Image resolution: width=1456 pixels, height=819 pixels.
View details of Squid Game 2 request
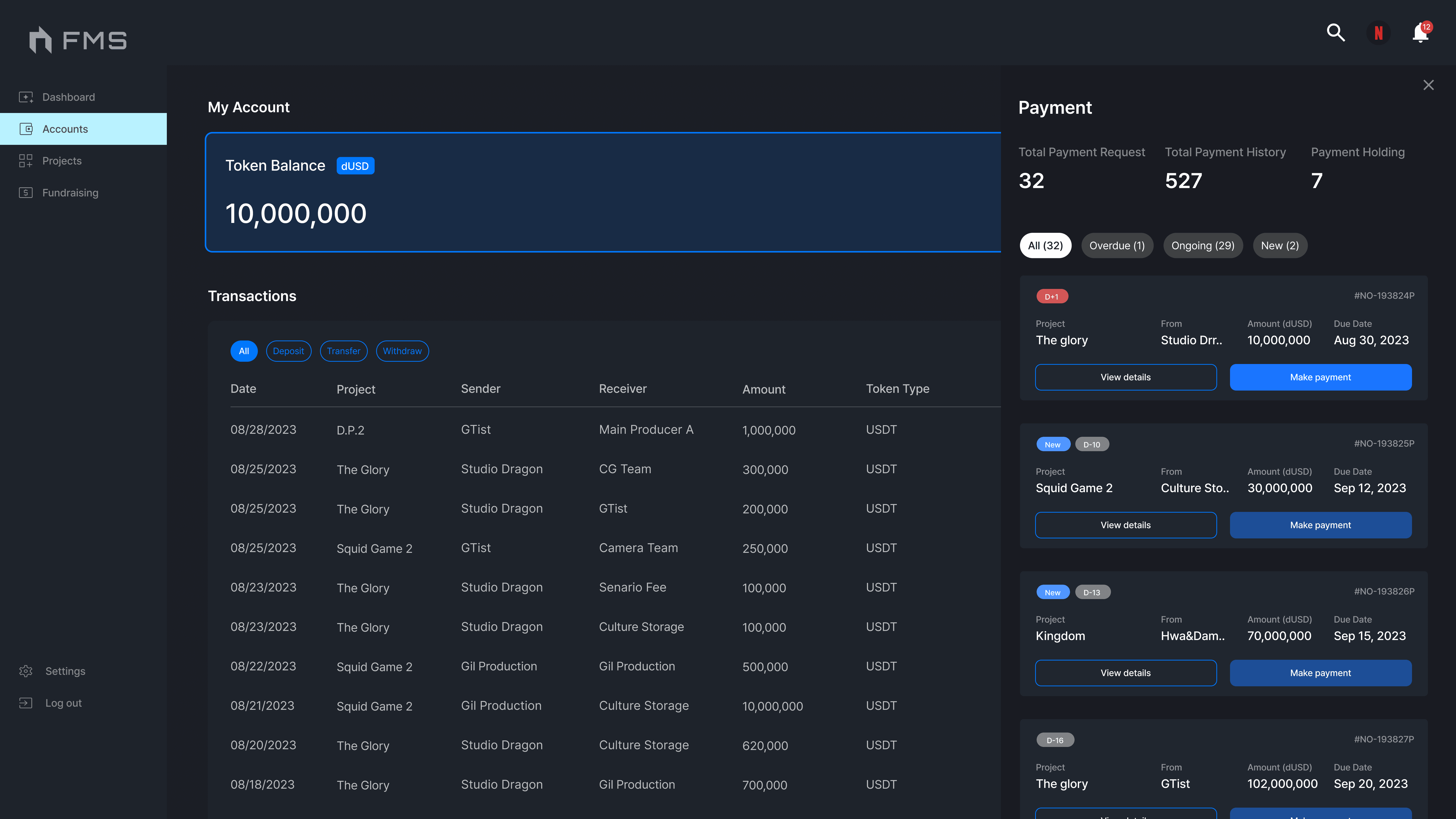(x=1125, y=525)
